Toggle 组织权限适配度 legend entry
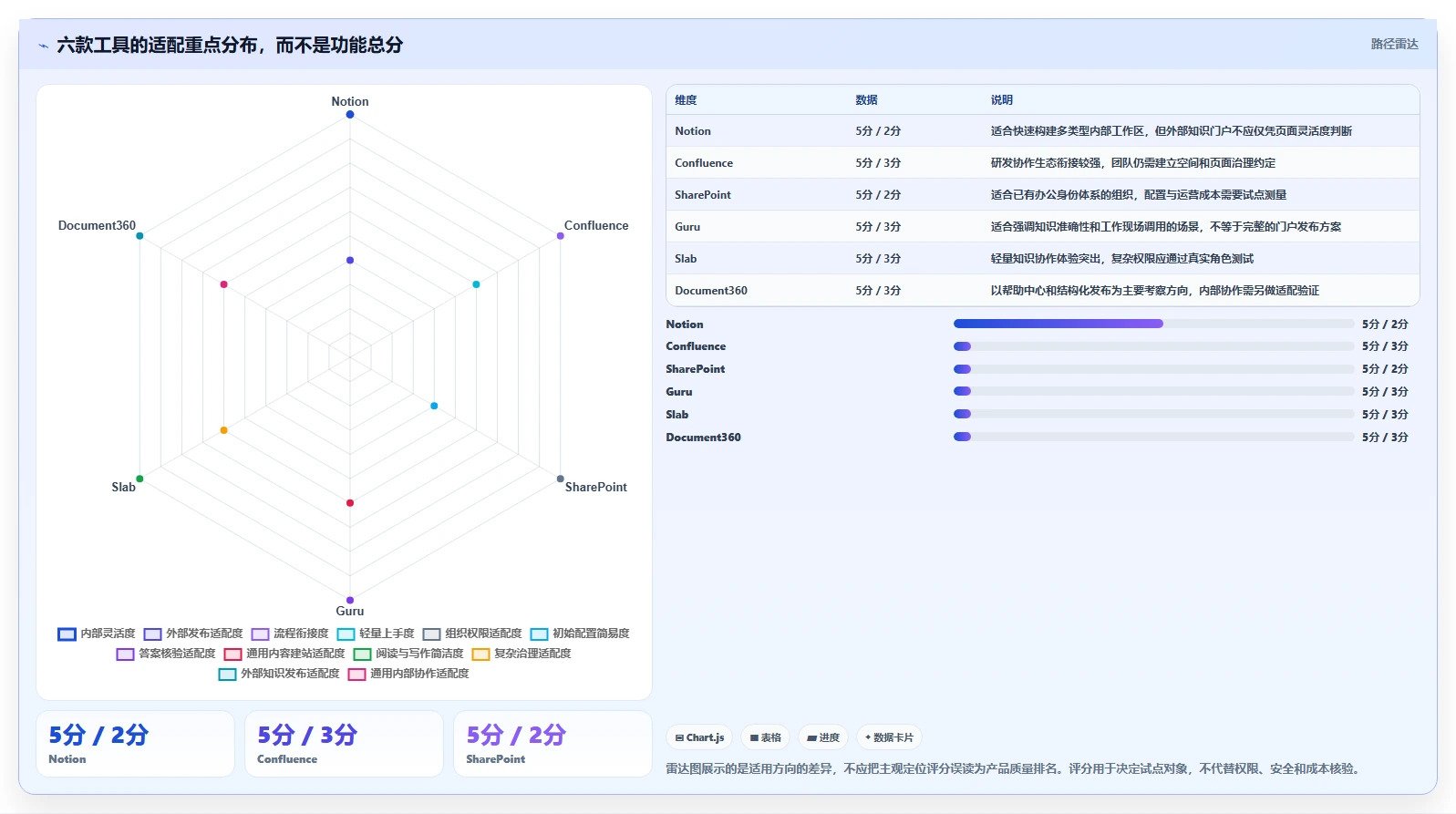This screenshot has height=814, width=1456. [x=472, y=634]
